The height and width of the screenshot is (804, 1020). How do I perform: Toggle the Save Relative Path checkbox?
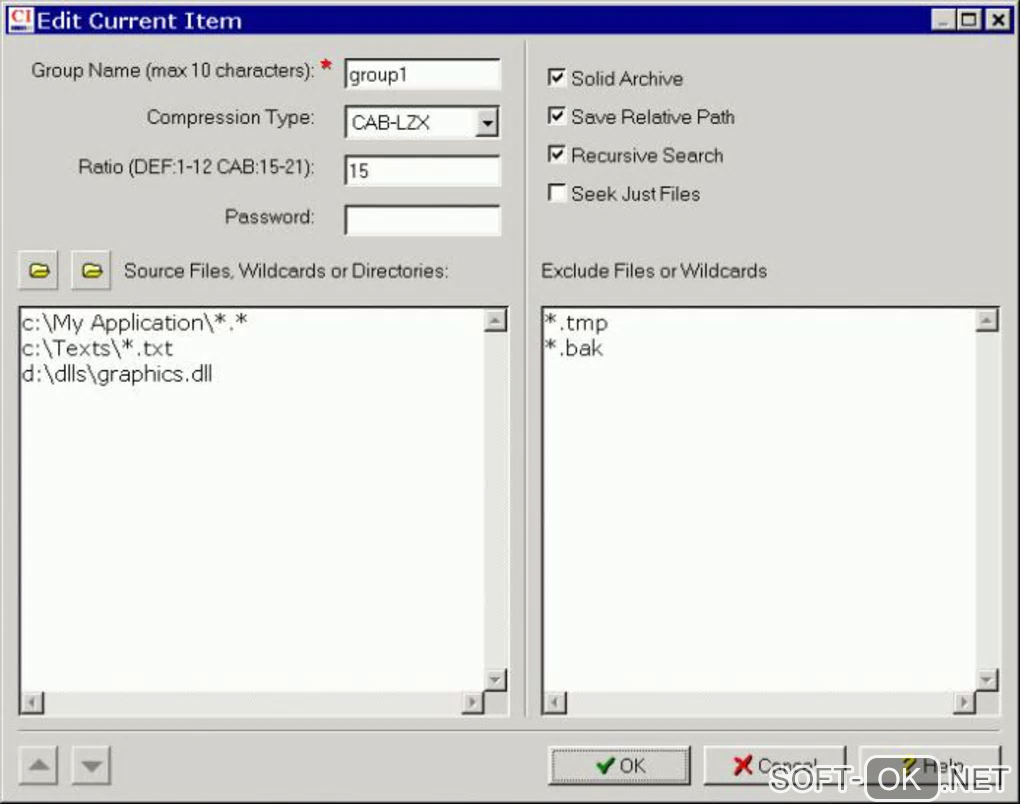coord(556,116)
